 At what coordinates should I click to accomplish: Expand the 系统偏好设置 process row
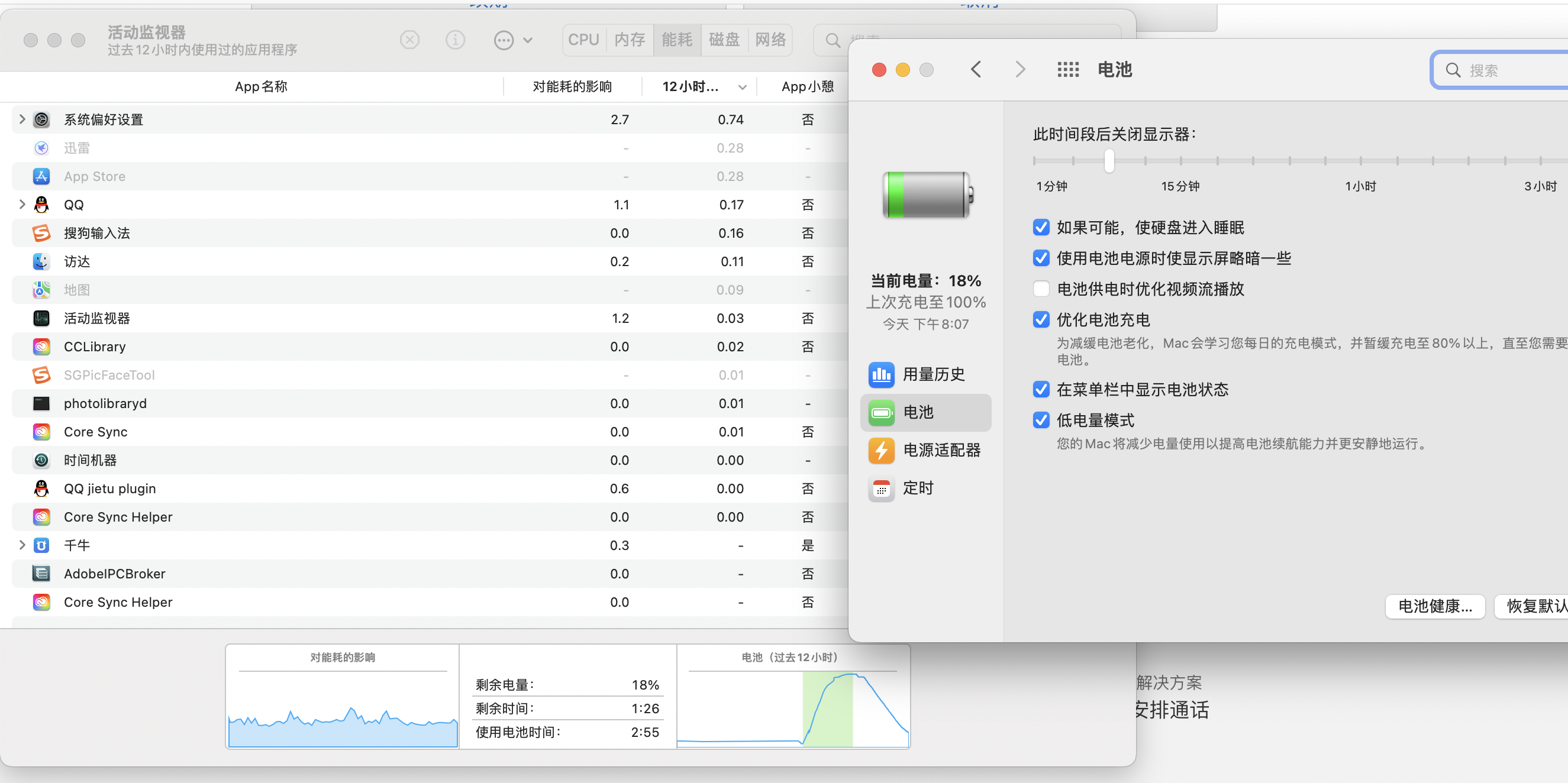point(22,119)
